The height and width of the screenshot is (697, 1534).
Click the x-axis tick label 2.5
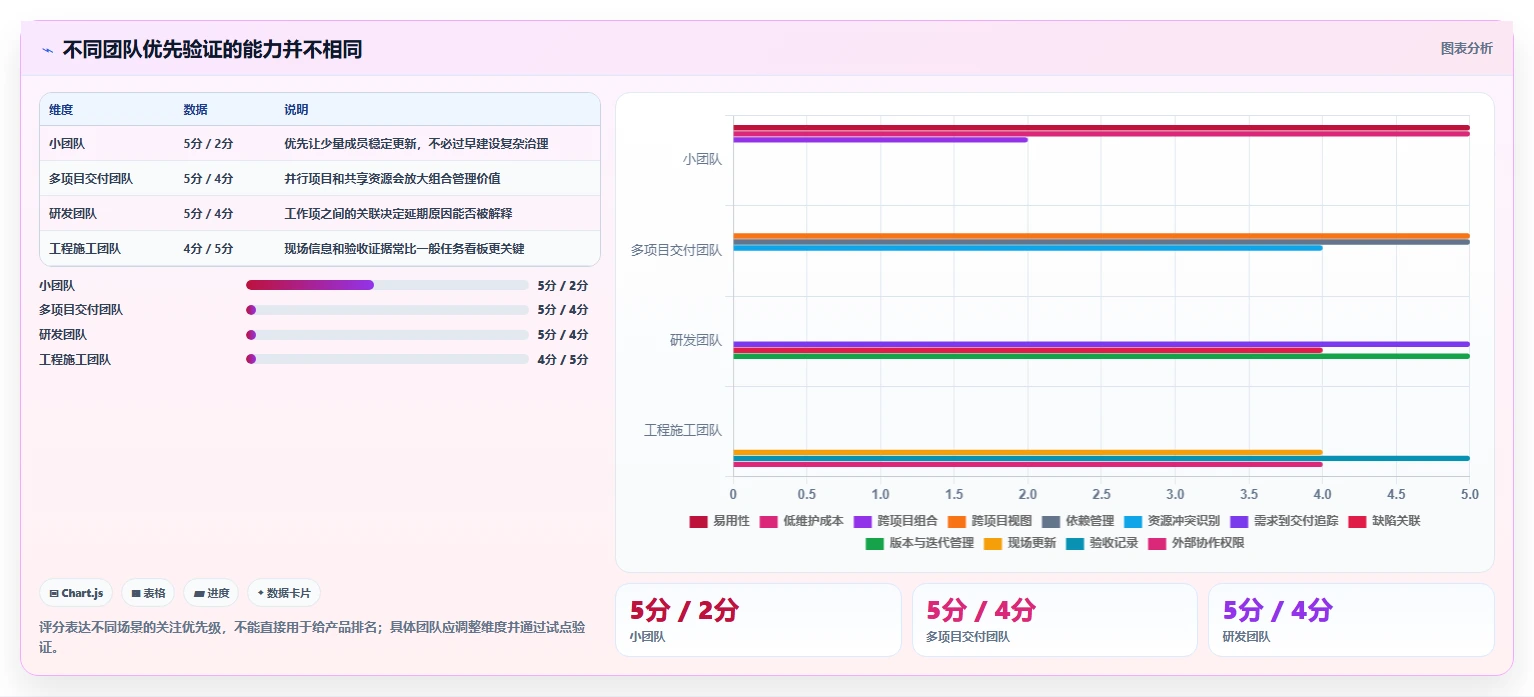[x=1101, y=494]
